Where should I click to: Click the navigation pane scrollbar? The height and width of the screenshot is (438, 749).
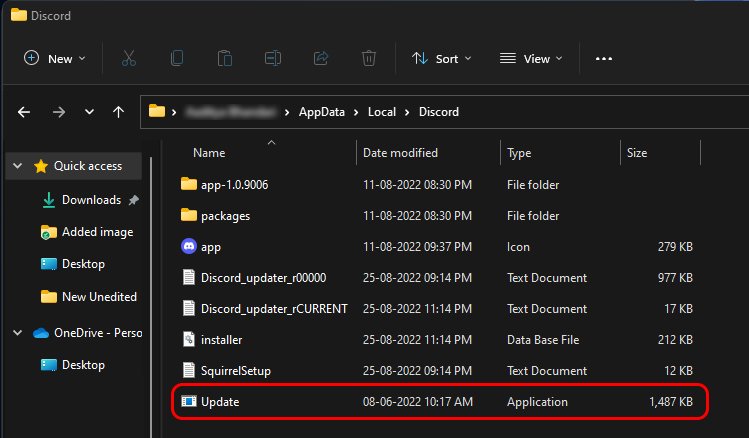151,296
